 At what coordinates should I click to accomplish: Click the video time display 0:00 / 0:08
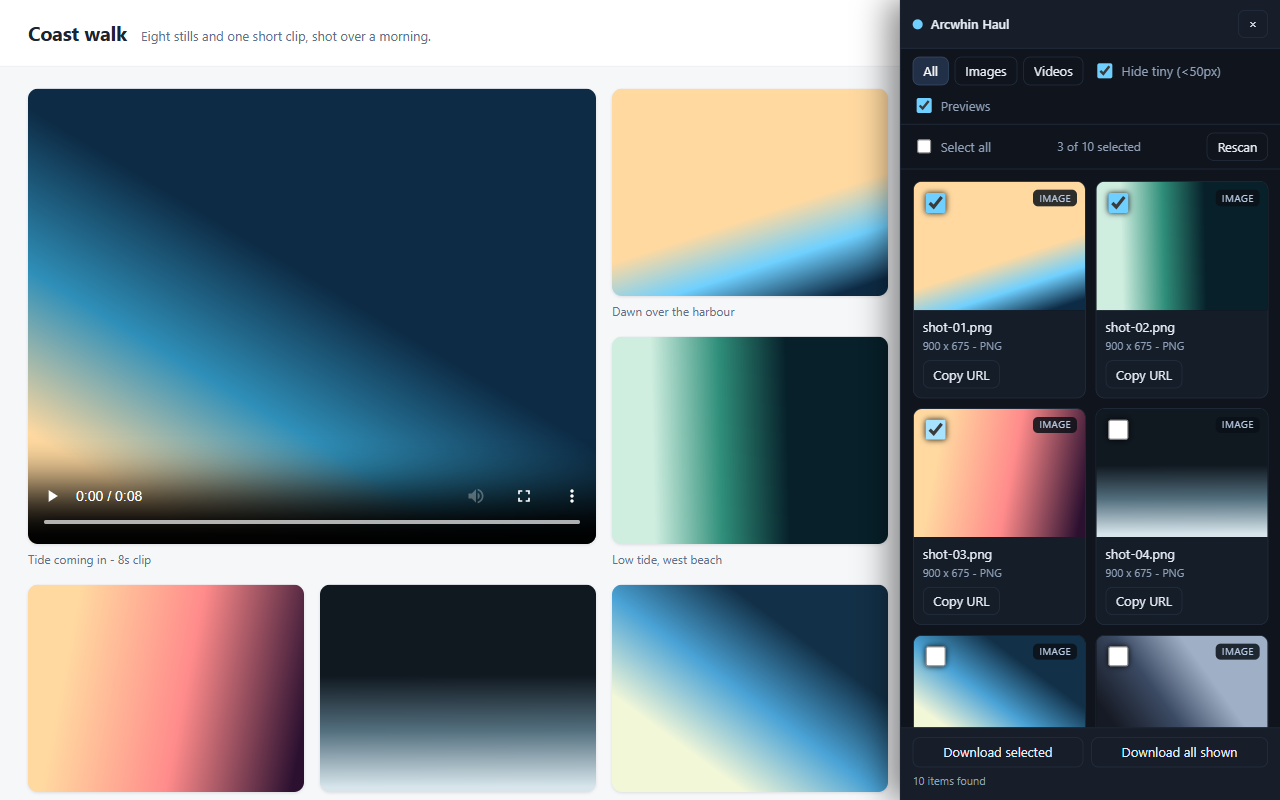point(109,496)
